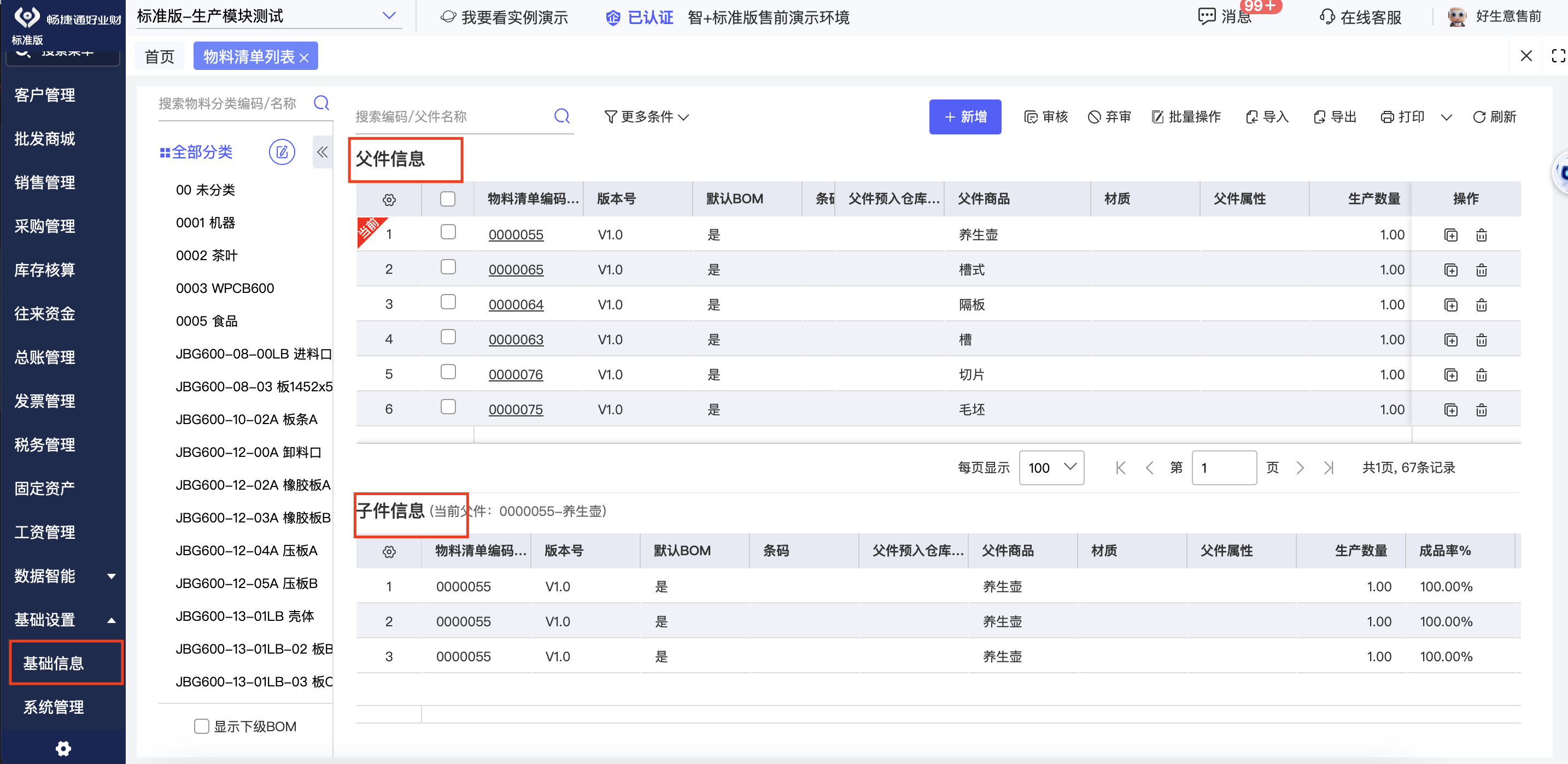Select 全部分类 in category tree
This screenshot has width=1568, height=764.
pos(196,152)
